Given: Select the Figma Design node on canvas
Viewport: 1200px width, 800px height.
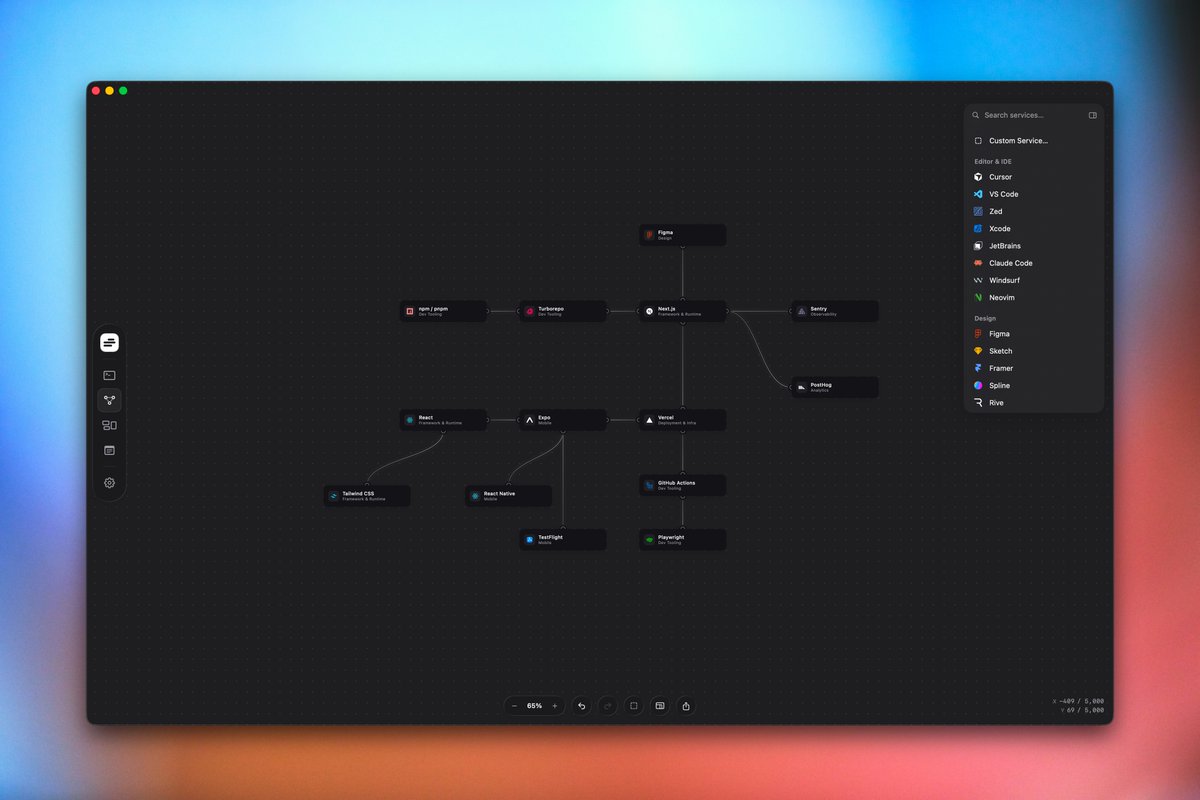Looking at the screenshot, I should click(683, 235).
